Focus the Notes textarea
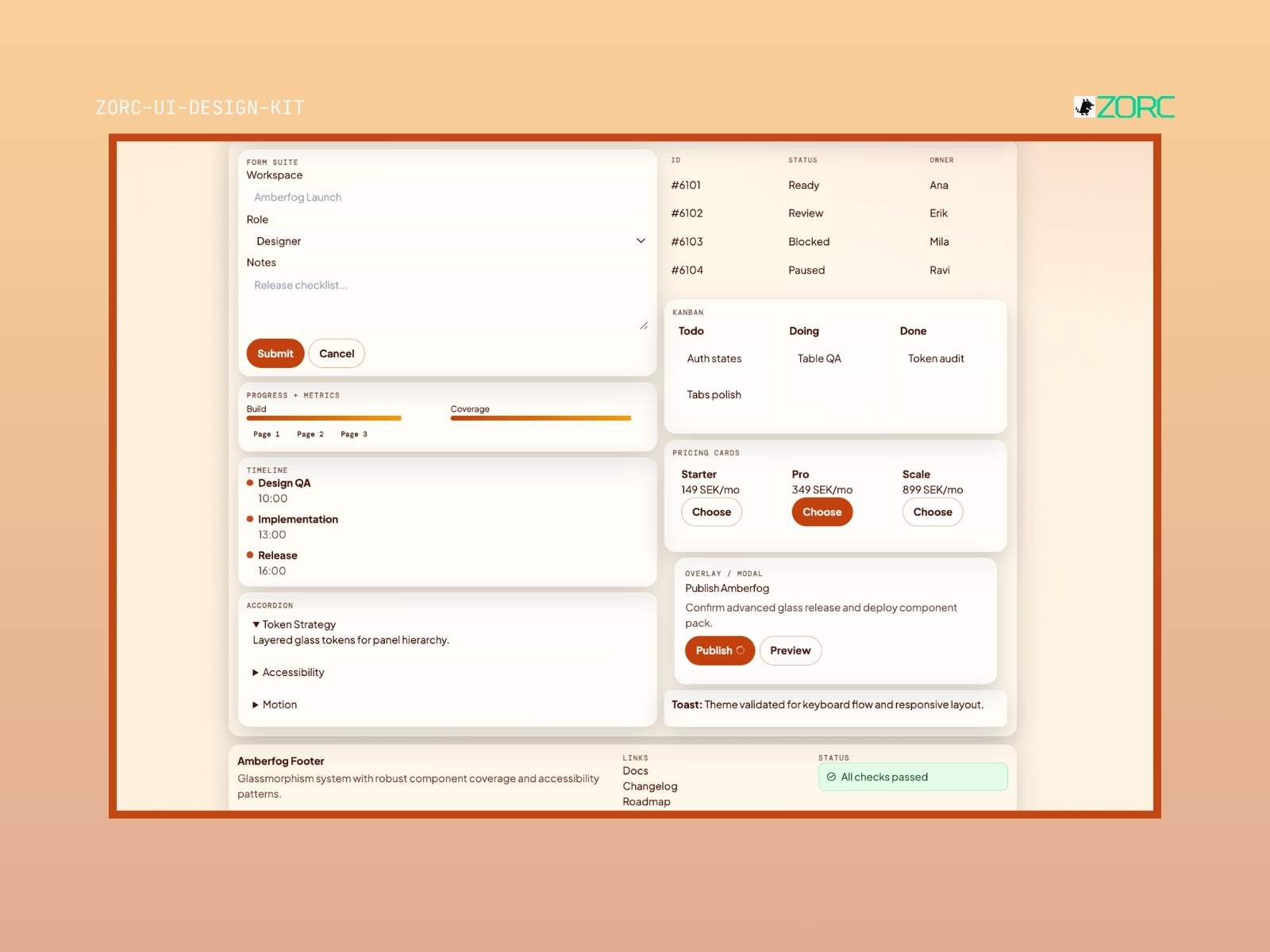1270x952 pixels. pyautogui.click(x=447, y=302)
